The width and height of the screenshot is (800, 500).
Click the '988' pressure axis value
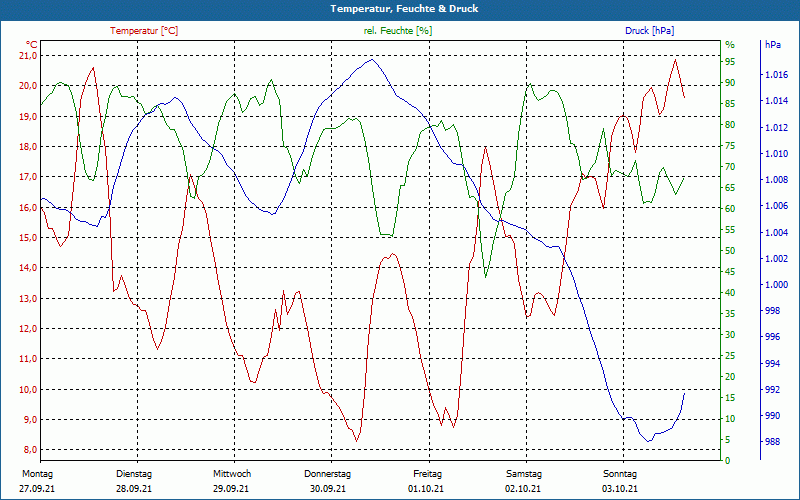[x=773, y=442]
